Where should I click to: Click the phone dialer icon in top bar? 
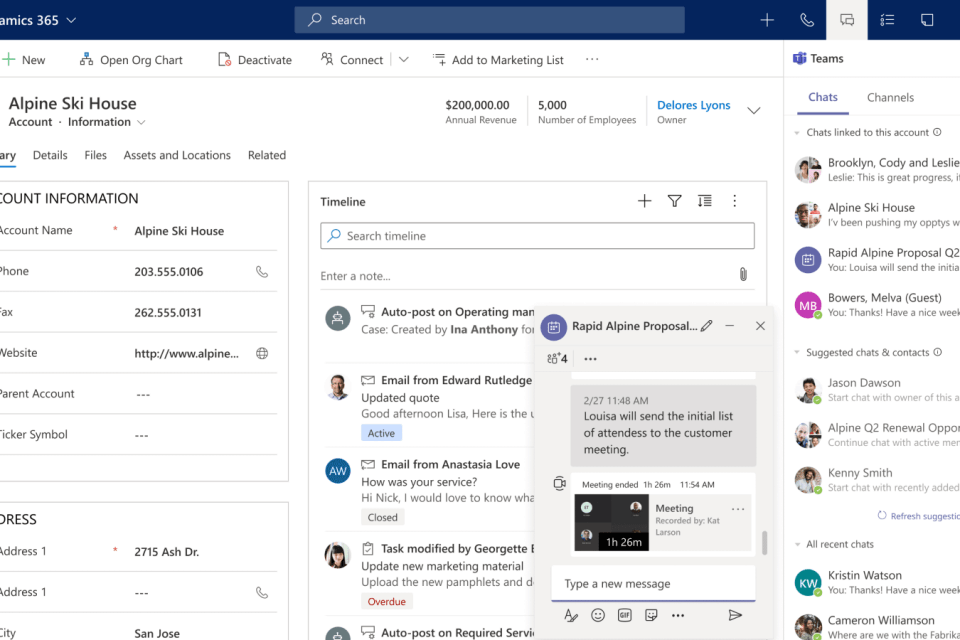click(x=807, y=20)
